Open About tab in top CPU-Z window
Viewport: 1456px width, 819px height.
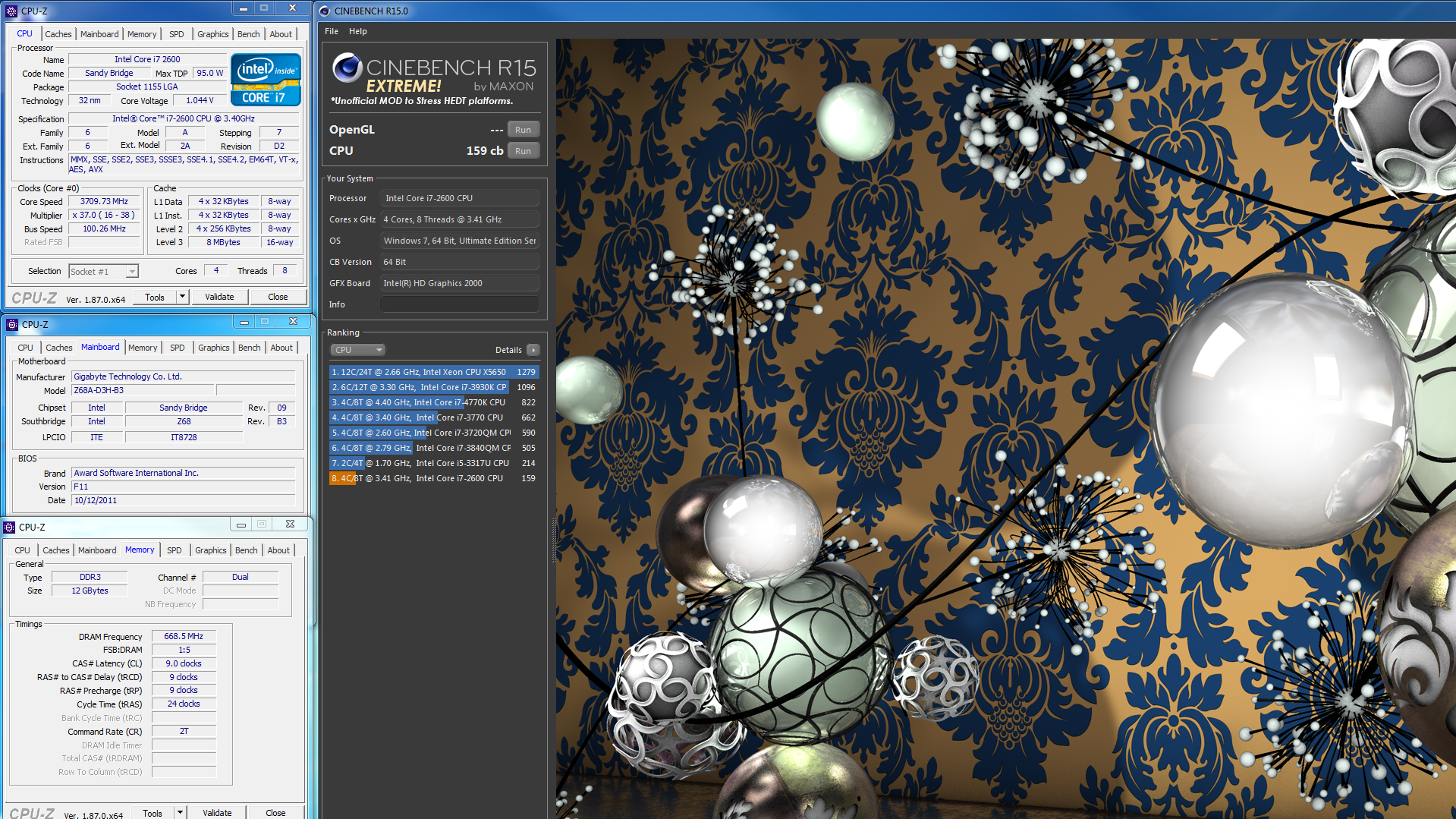tap(281, 34)
